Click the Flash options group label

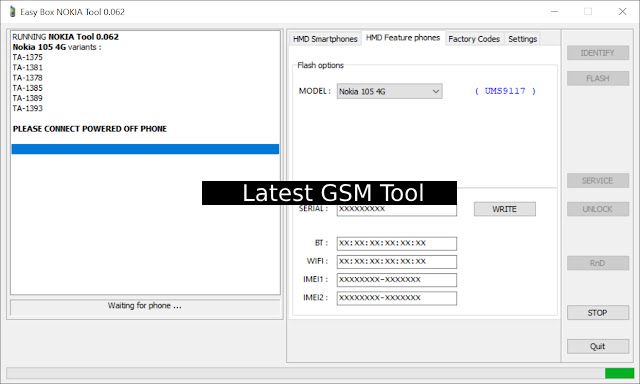[320, 65]
